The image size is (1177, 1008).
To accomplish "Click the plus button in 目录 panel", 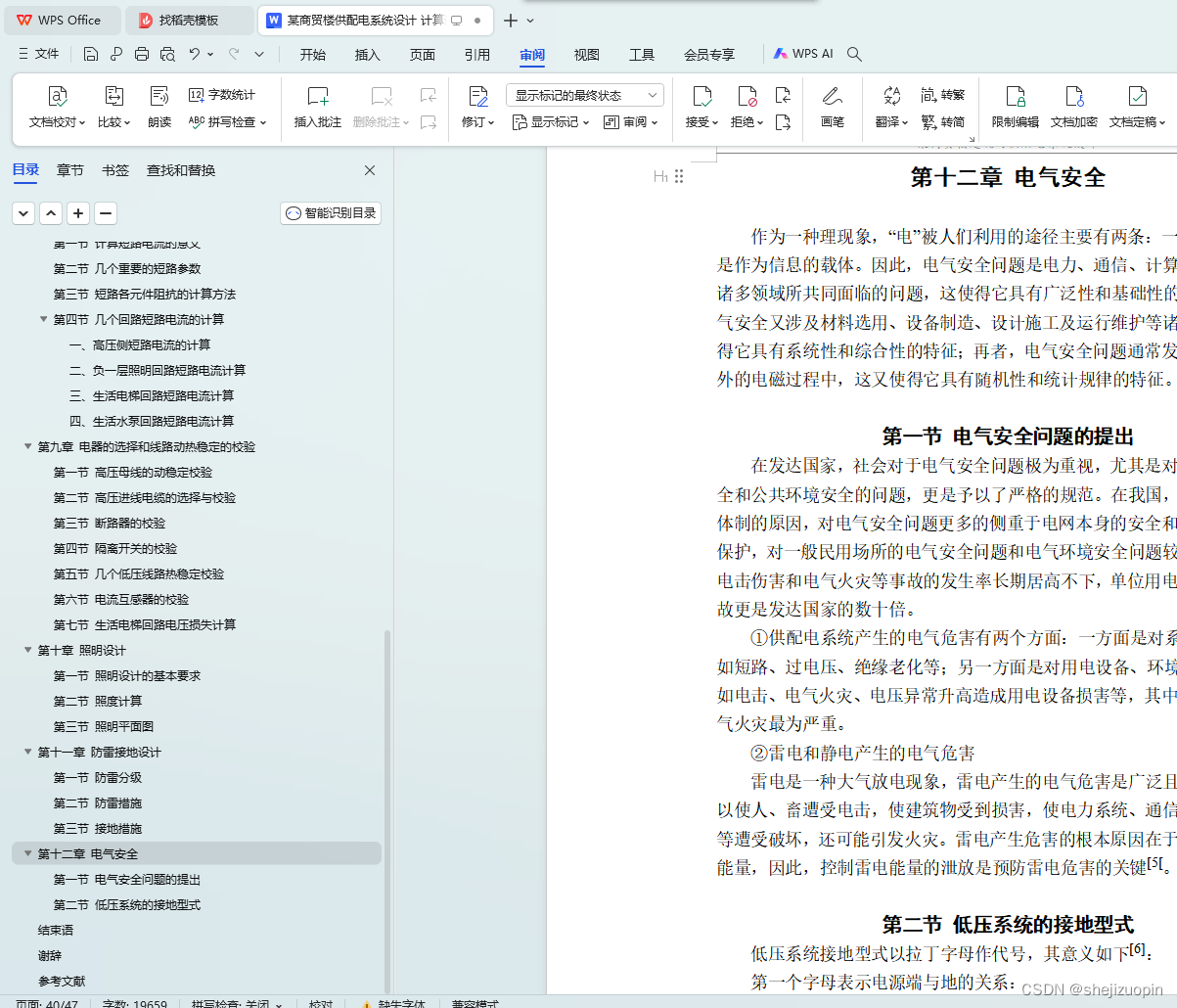I will click(78, 213).
